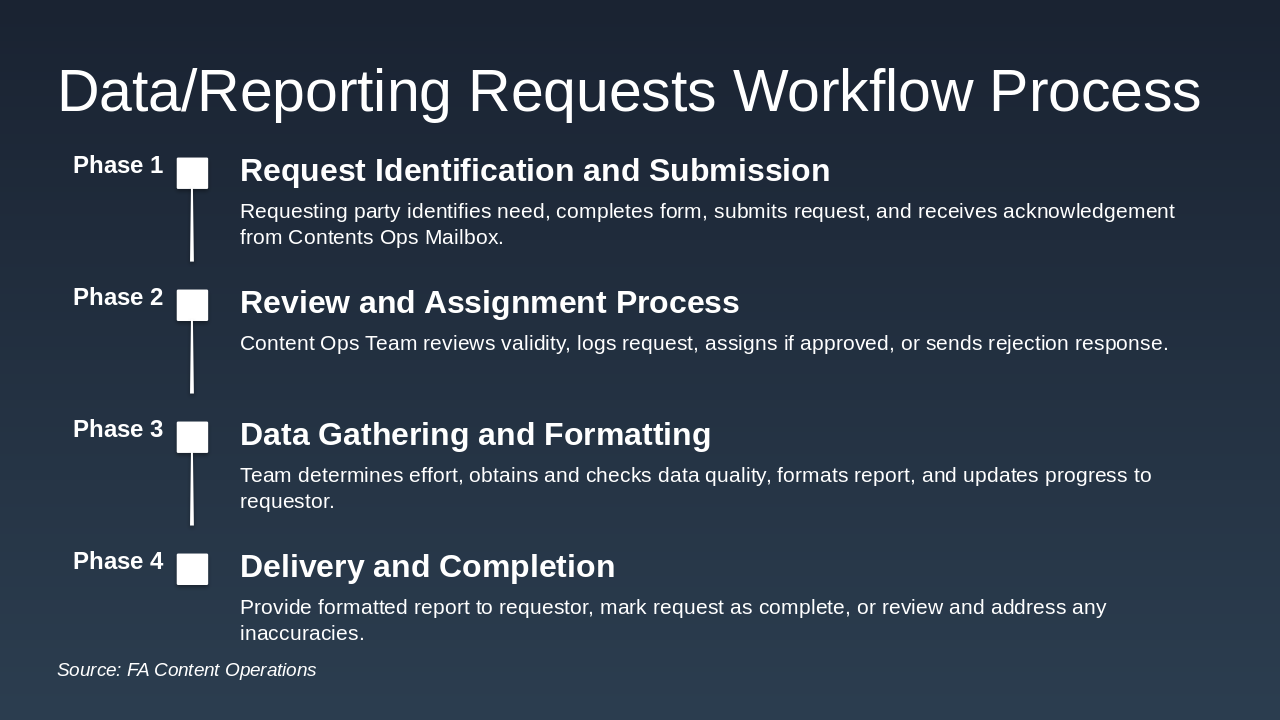This screenshot has width=1280, height=720.
Task: Select the 'Provide formatted report' description text
Action: click(x=672, y=620)
